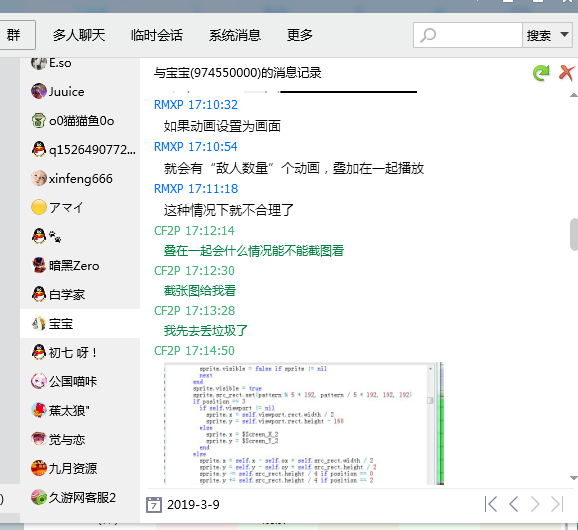Open the 临时会话 tab
The height and width of the screenshot is (530, 578).
[x=157, y=35]
